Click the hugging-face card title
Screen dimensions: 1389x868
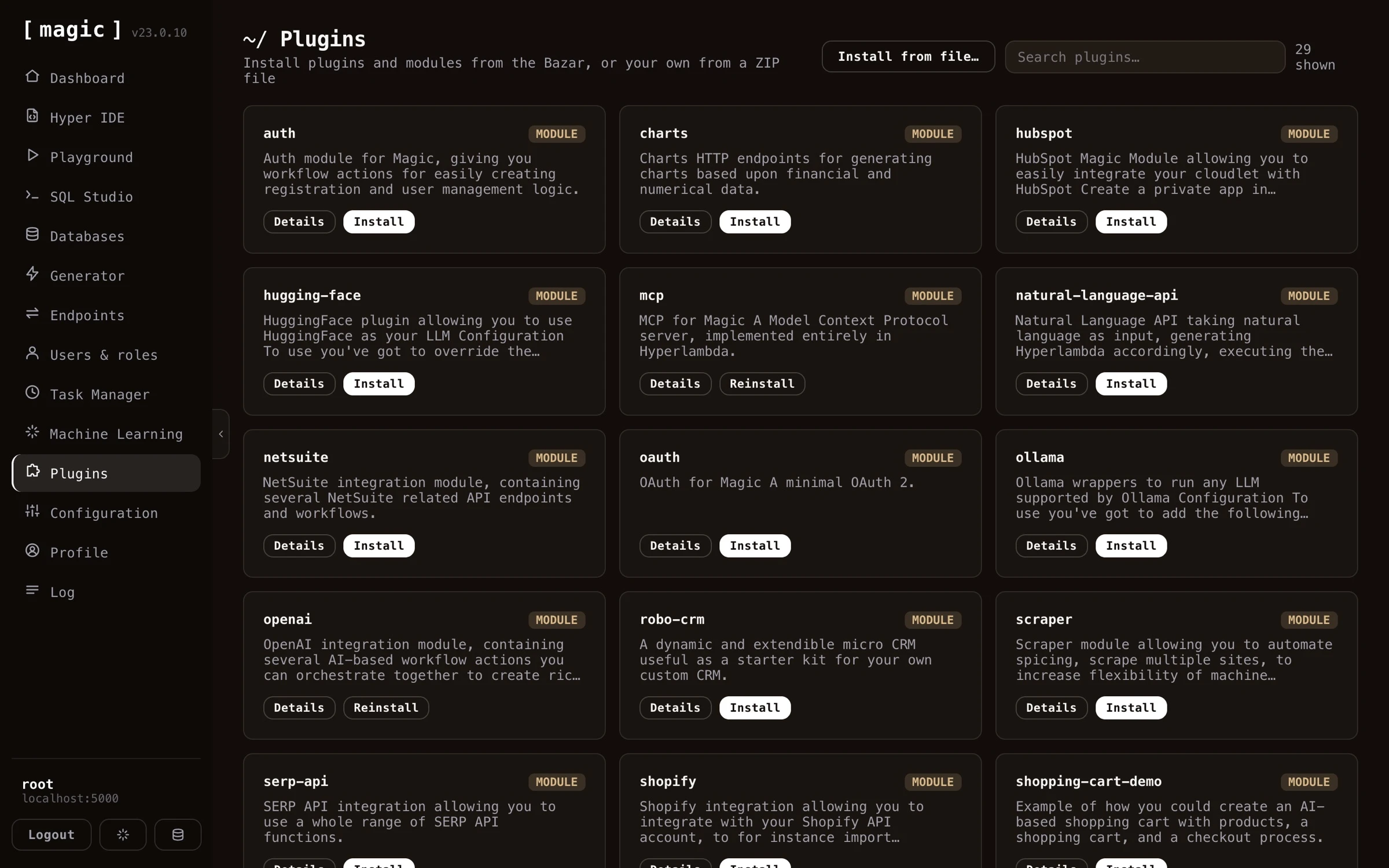pos(312,296)
